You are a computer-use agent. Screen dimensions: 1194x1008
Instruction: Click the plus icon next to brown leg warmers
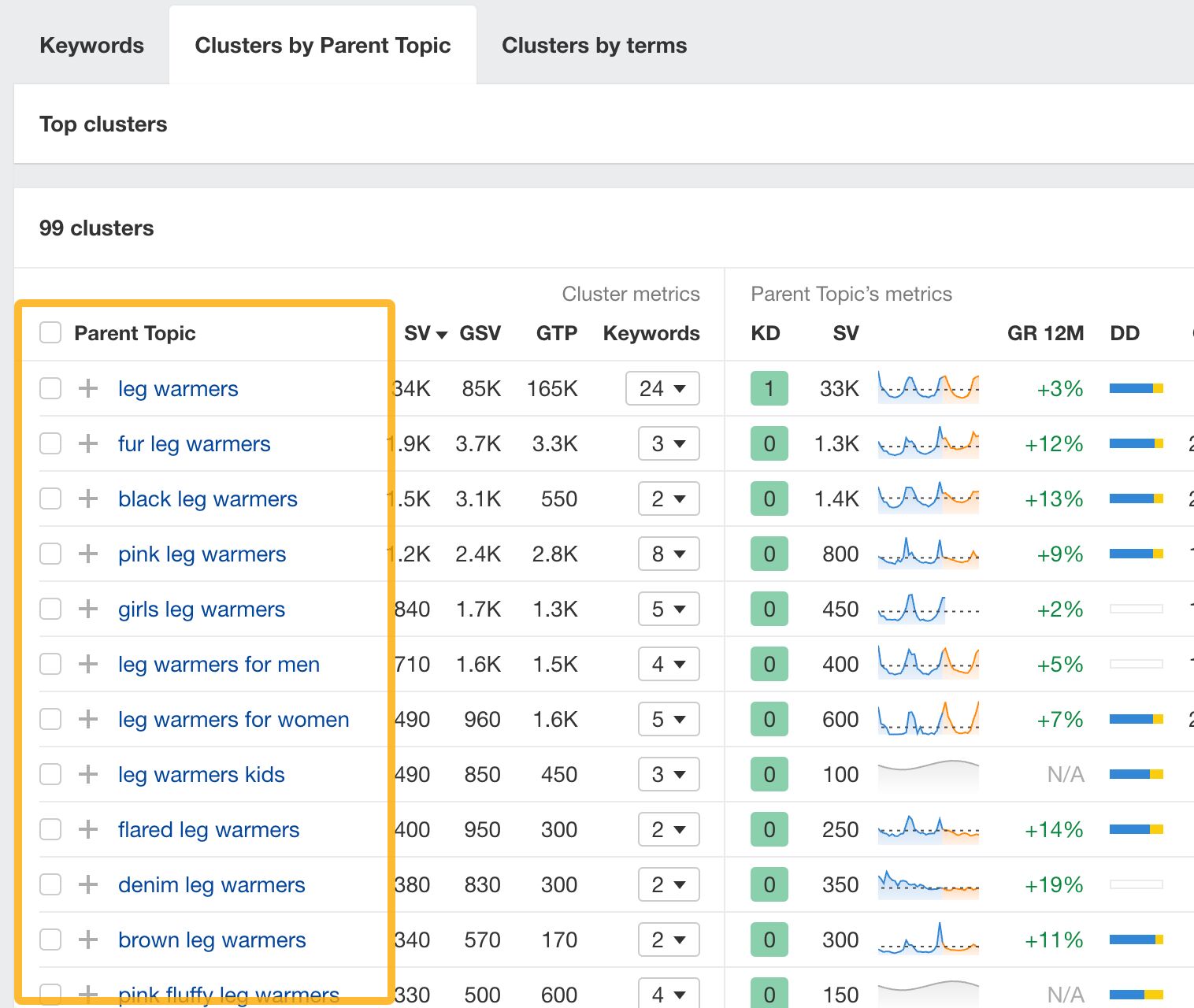click(x=87, y=939)
